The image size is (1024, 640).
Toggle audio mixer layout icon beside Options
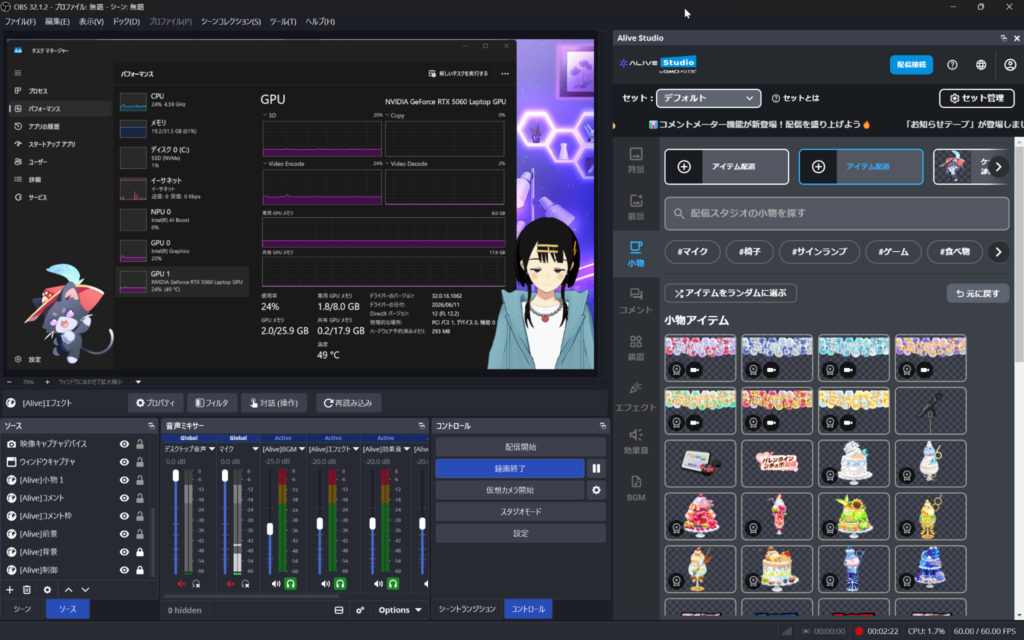339,610
